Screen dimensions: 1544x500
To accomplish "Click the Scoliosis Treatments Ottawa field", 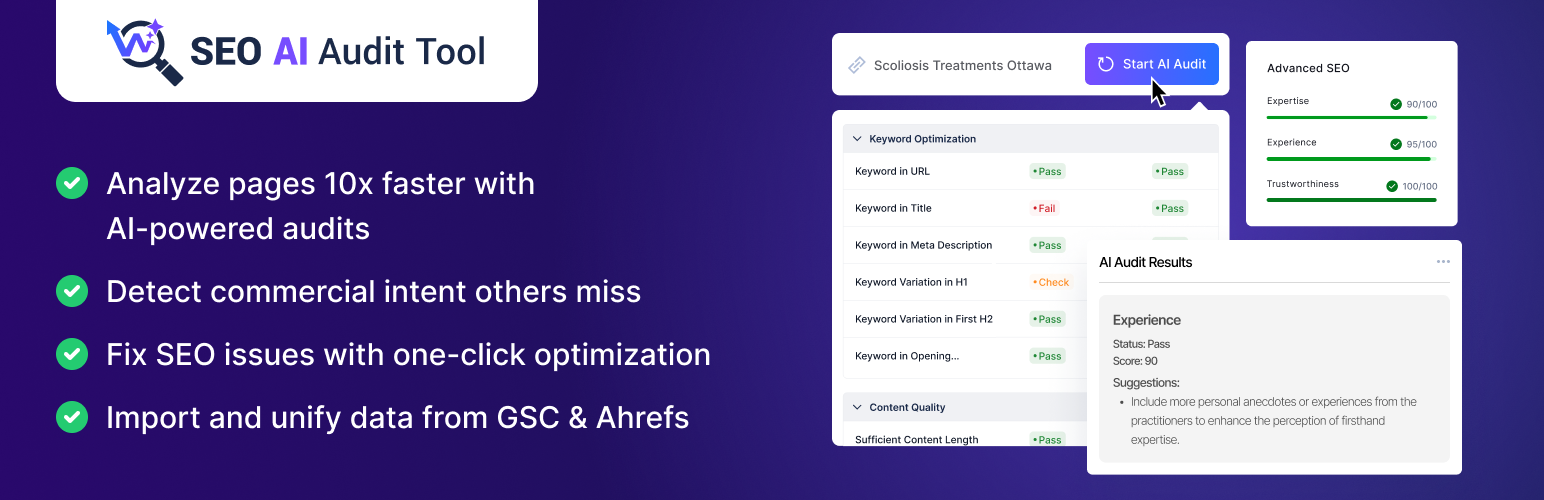I will point(962,65).
